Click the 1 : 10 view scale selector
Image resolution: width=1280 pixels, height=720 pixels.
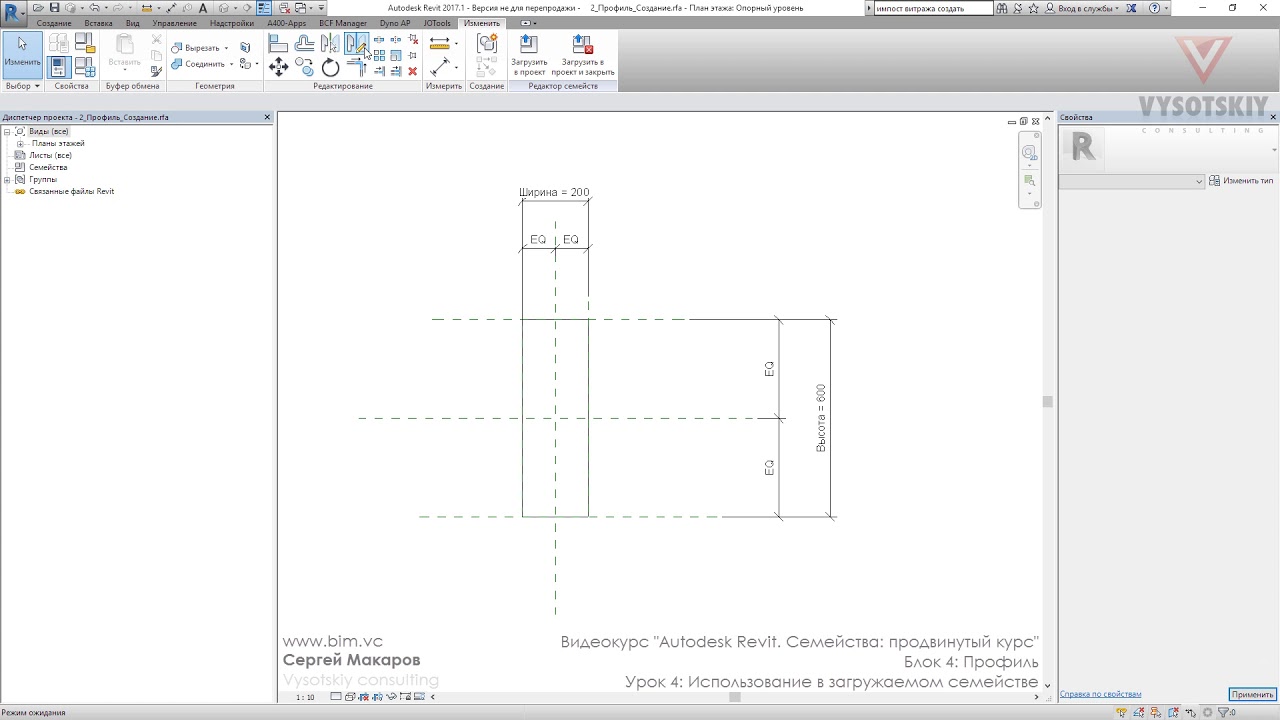pos(305,697)
